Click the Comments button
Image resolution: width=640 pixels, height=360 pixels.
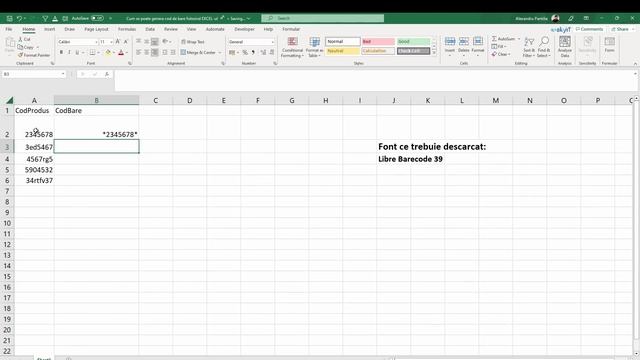pyautogui.click(x=589, y=29)
